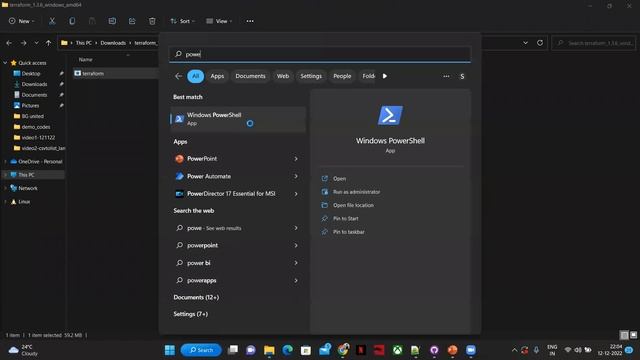Viewport: 640px width, 360px height.
Task: Click the Rename icon in File Explorer toolbar
Action: pyautogui.click(x=112, y=21)
